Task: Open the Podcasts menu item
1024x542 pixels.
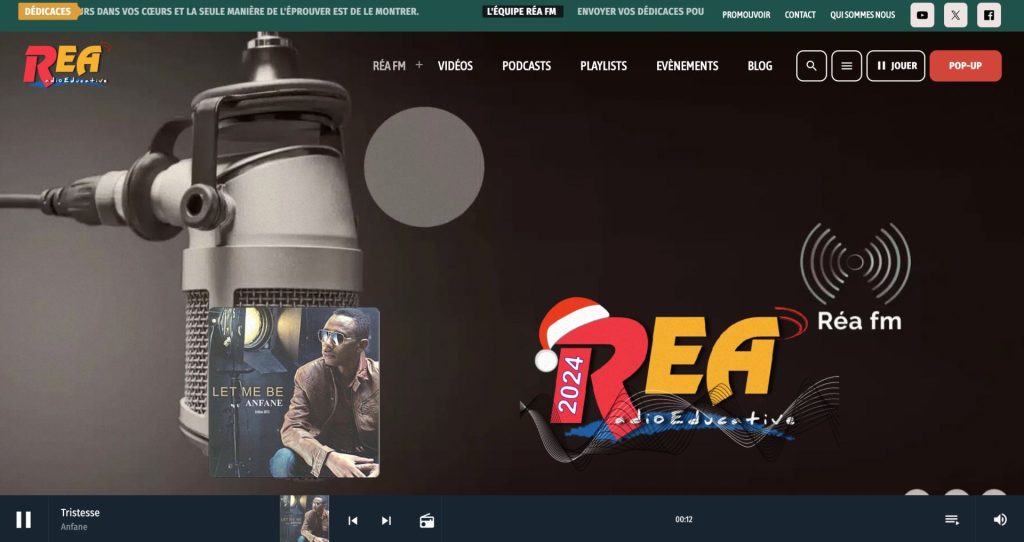Action: pyautogui.click(x=526, y=66)
